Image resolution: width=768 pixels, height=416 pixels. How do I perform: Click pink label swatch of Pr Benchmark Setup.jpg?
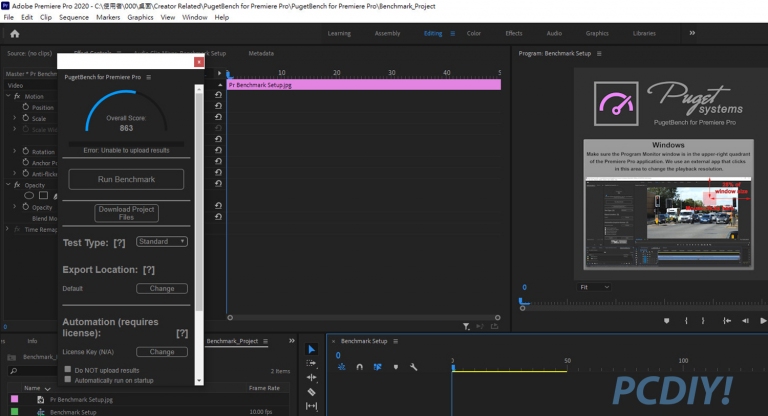pos(15,399)
